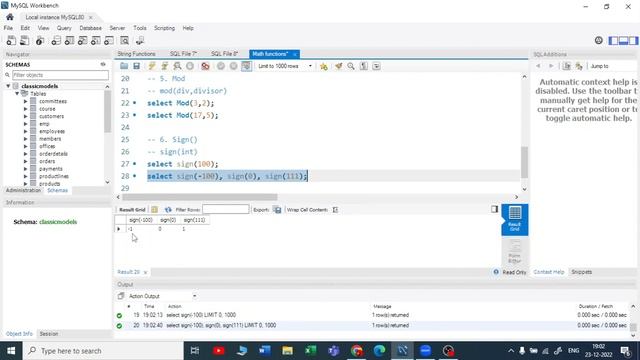Execute script with lightning bolt icon
This screenshot has width=640, height=360.
152,66
